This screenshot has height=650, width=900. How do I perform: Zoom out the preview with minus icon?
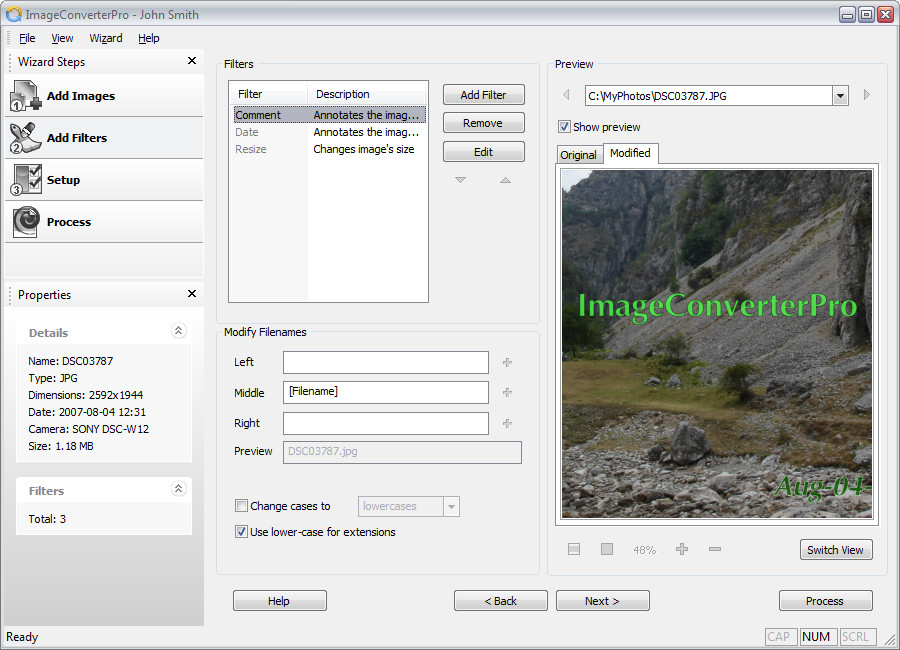[715, 550]
